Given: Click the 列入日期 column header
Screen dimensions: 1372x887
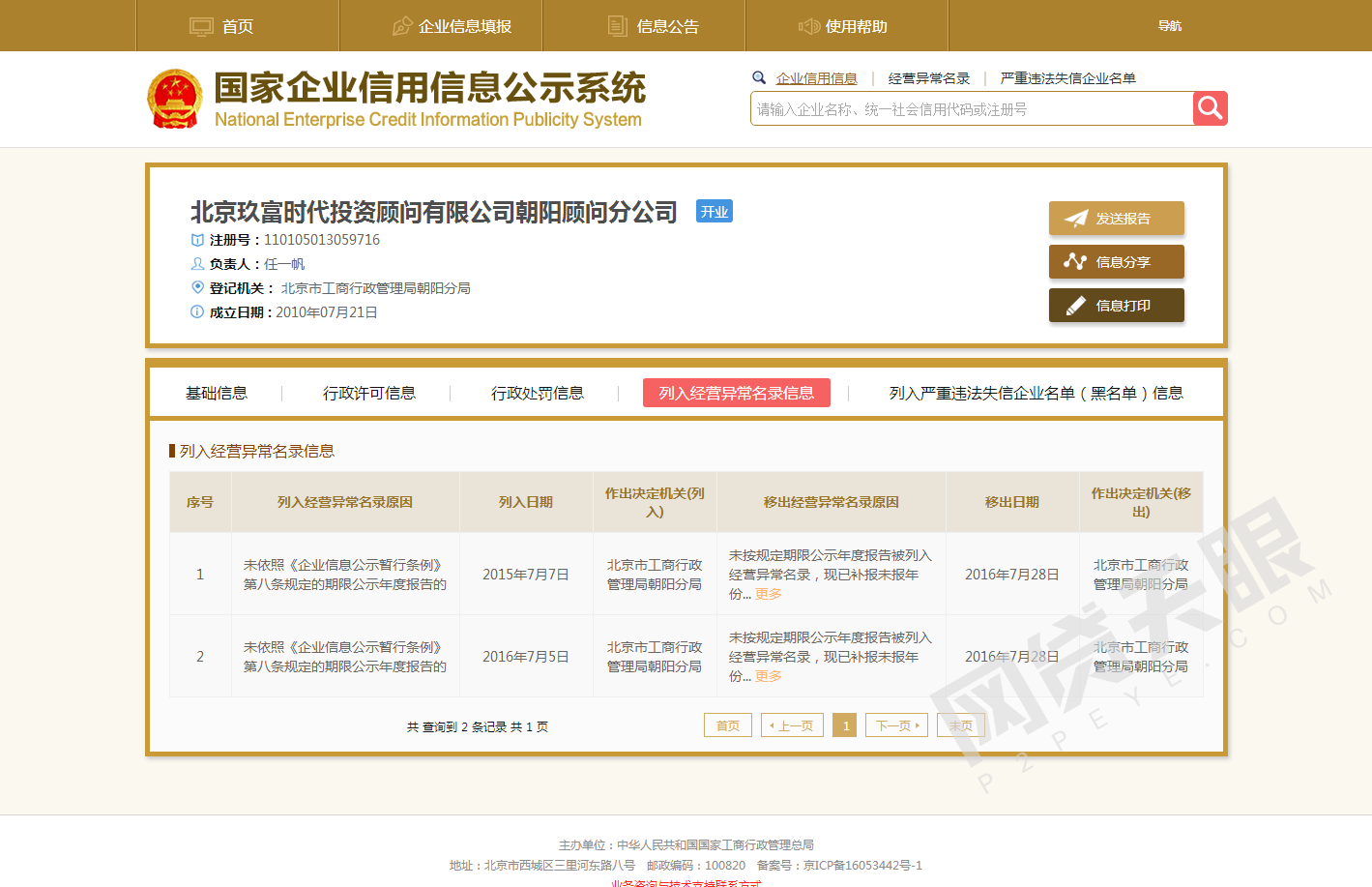Looking at the screenshot, I should click(526, 502).
